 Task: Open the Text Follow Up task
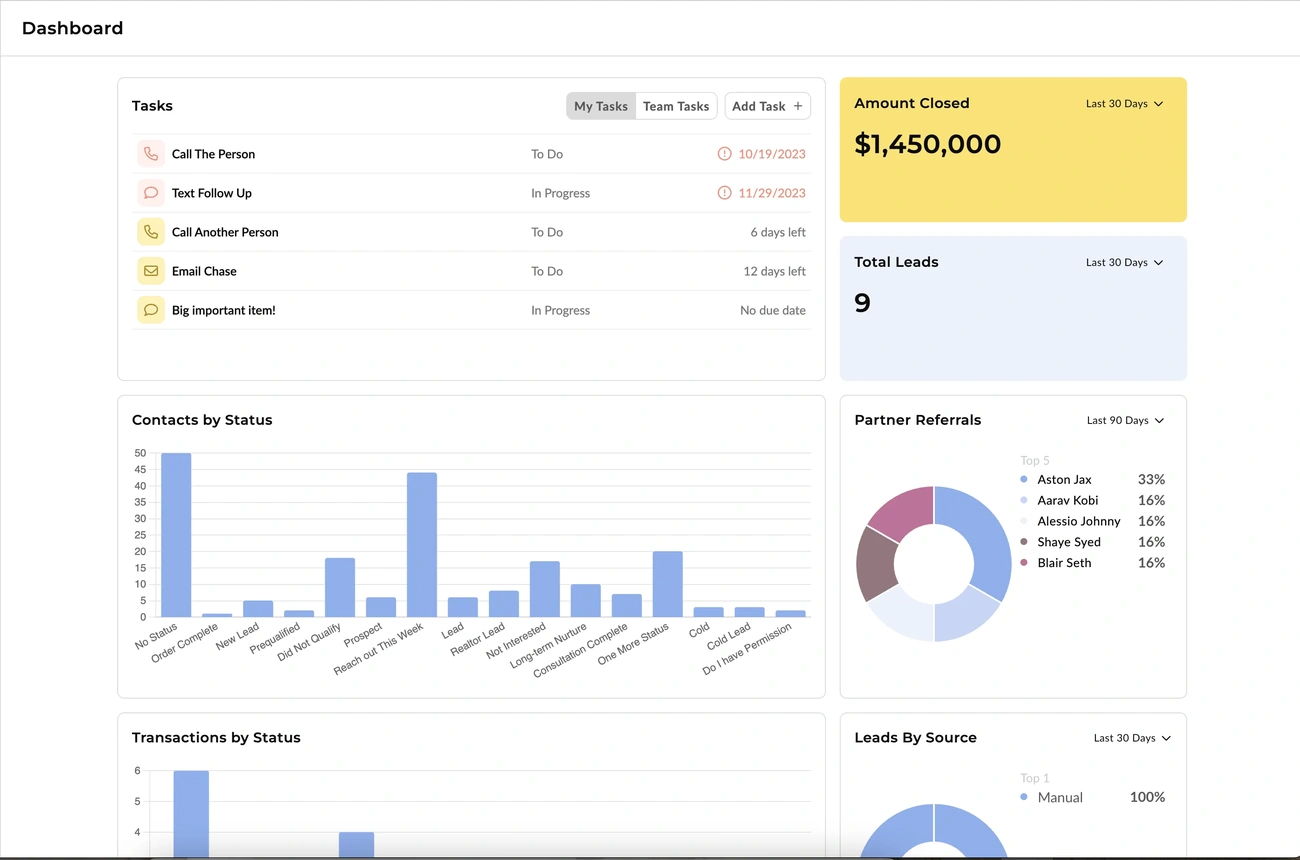click(x=471, y=193)
